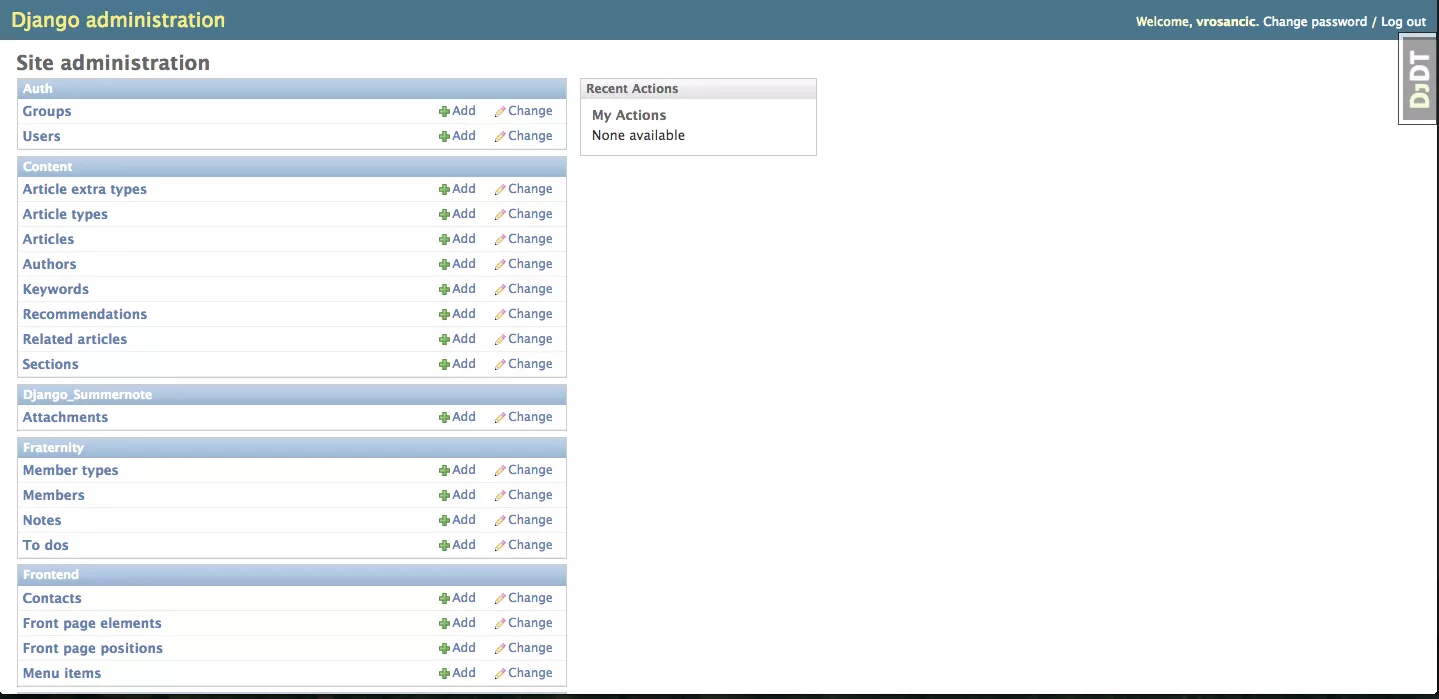This screenshot has height=699, width=1439.
Task: Go to the Front page elements list
Action: [x=92, y=624]
